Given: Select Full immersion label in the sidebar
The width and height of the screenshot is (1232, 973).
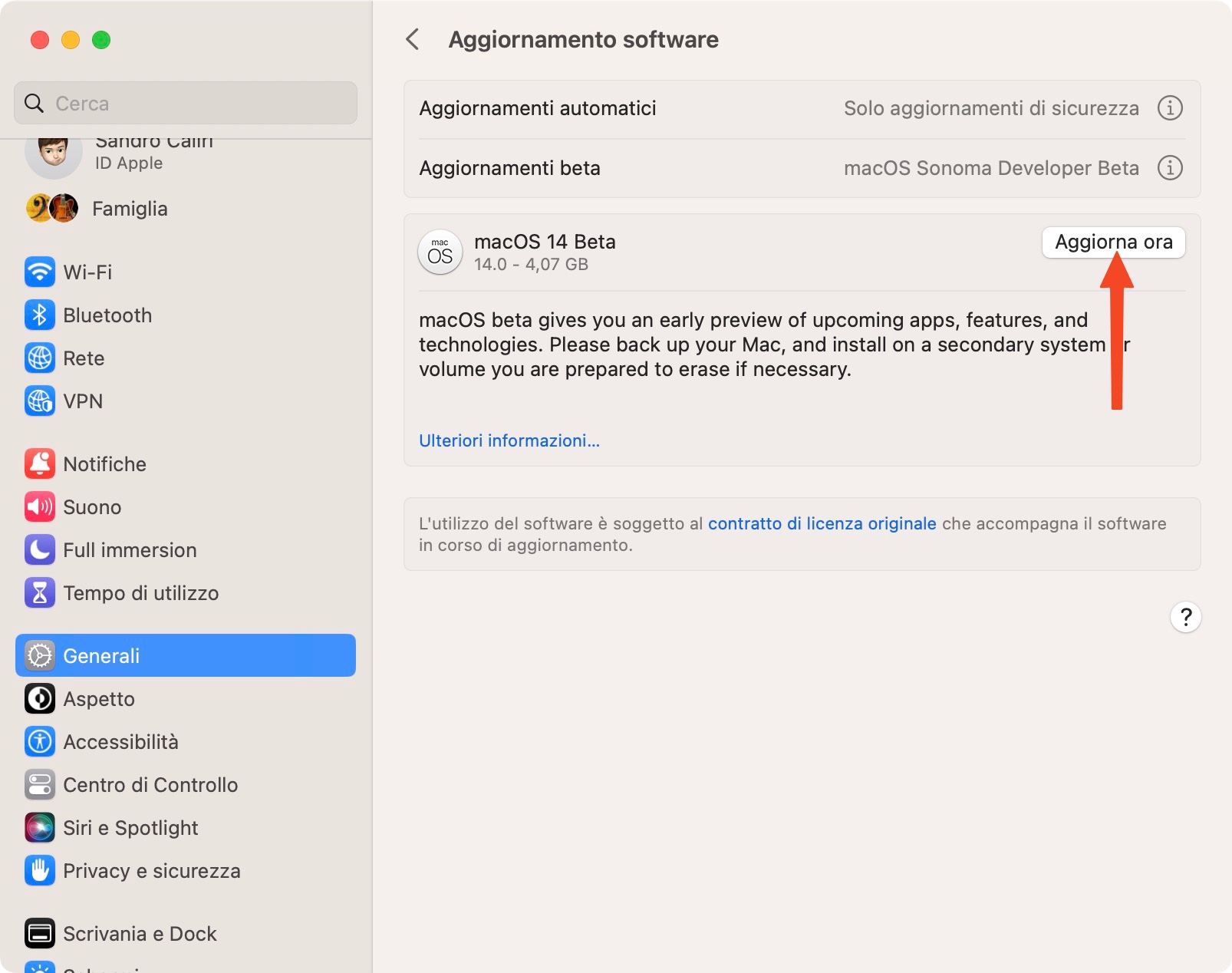Looking at the screenshot, I should tap(130, 550).
